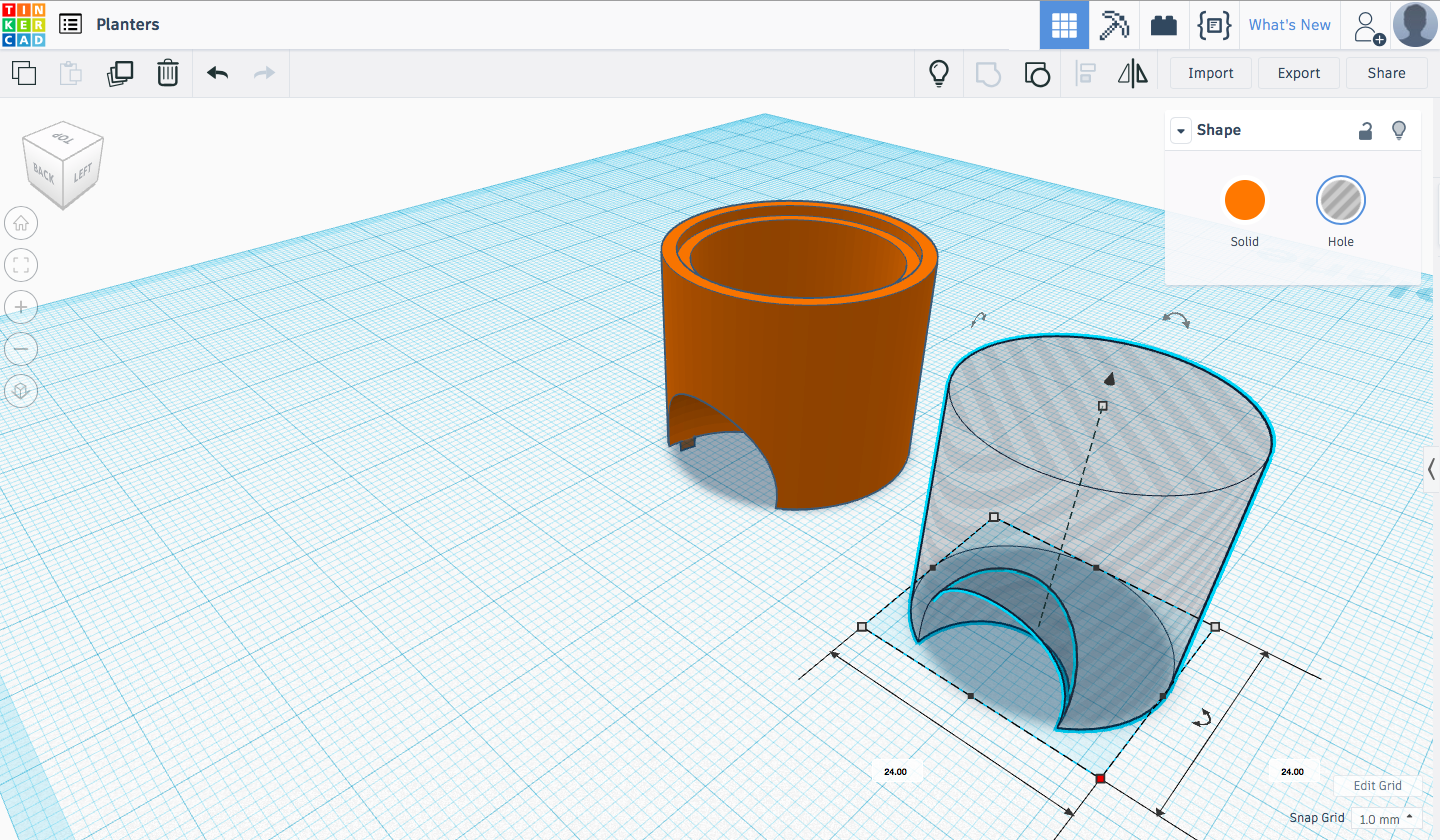The height and width of the screenshot is (840, 1440).
Task: Open the Align tool icon
Action: 1085,73
